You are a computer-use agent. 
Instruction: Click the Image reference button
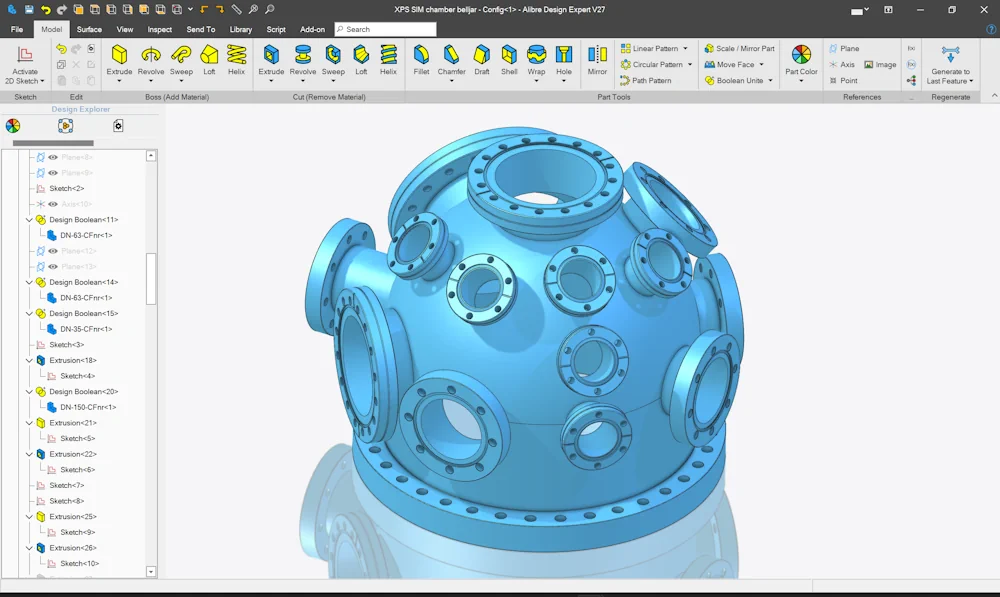click(880, 64)
